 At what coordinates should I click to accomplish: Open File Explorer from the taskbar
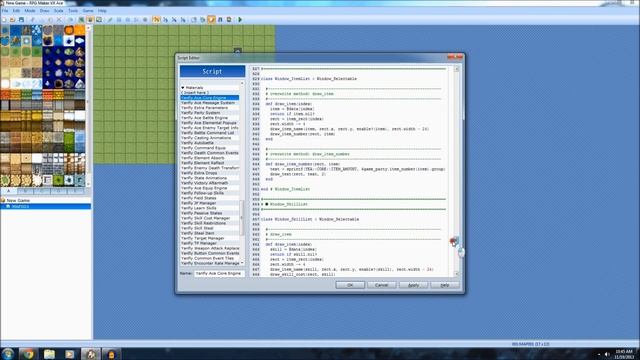click(49, 354)
